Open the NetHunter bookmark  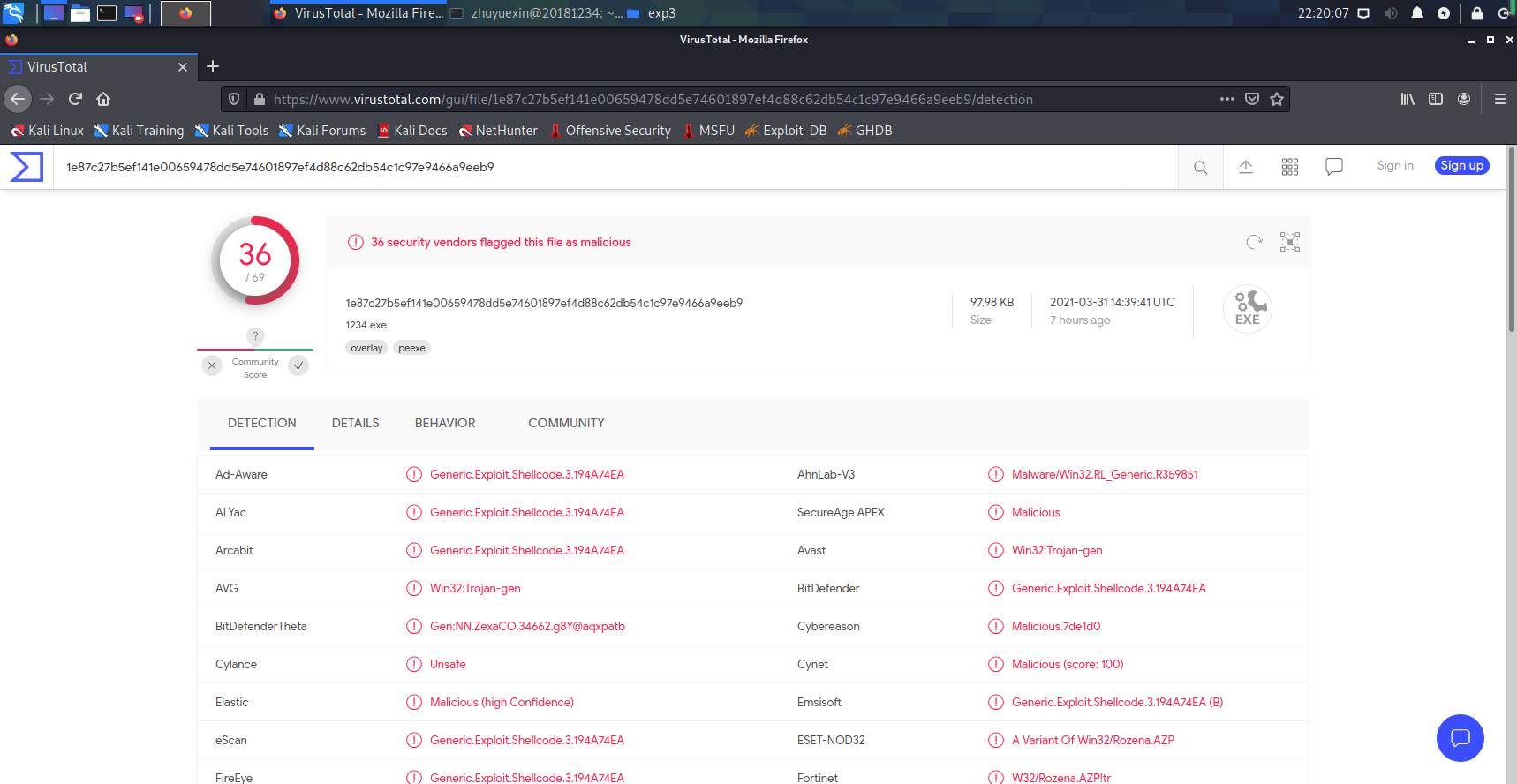pyautogui.click(x=498, y=131)
